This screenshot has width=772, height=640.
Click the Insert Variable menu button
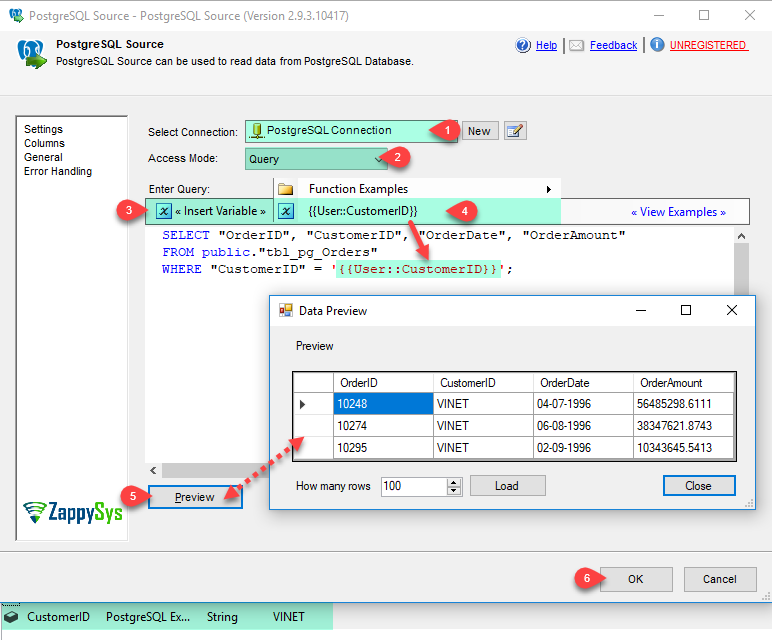coord(209,211)
